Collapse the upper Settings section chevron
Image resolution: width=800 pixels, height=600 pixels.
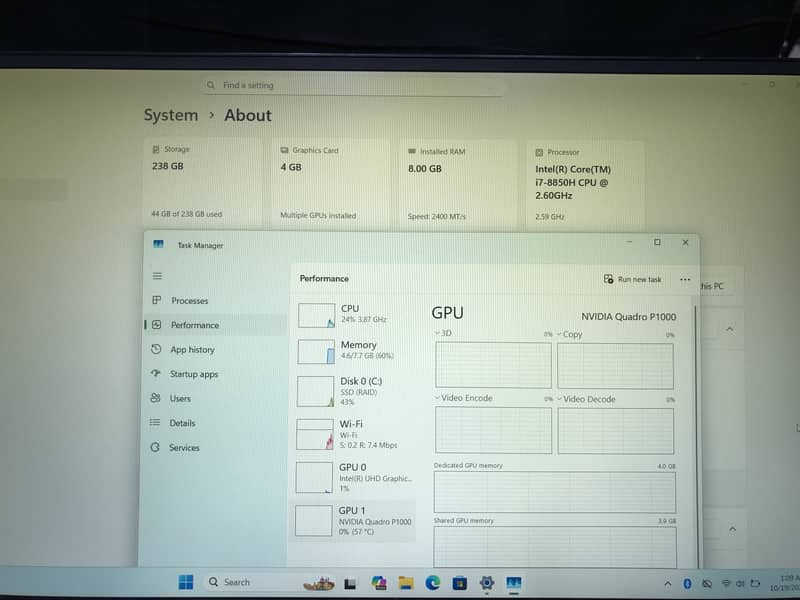point(730,329)
